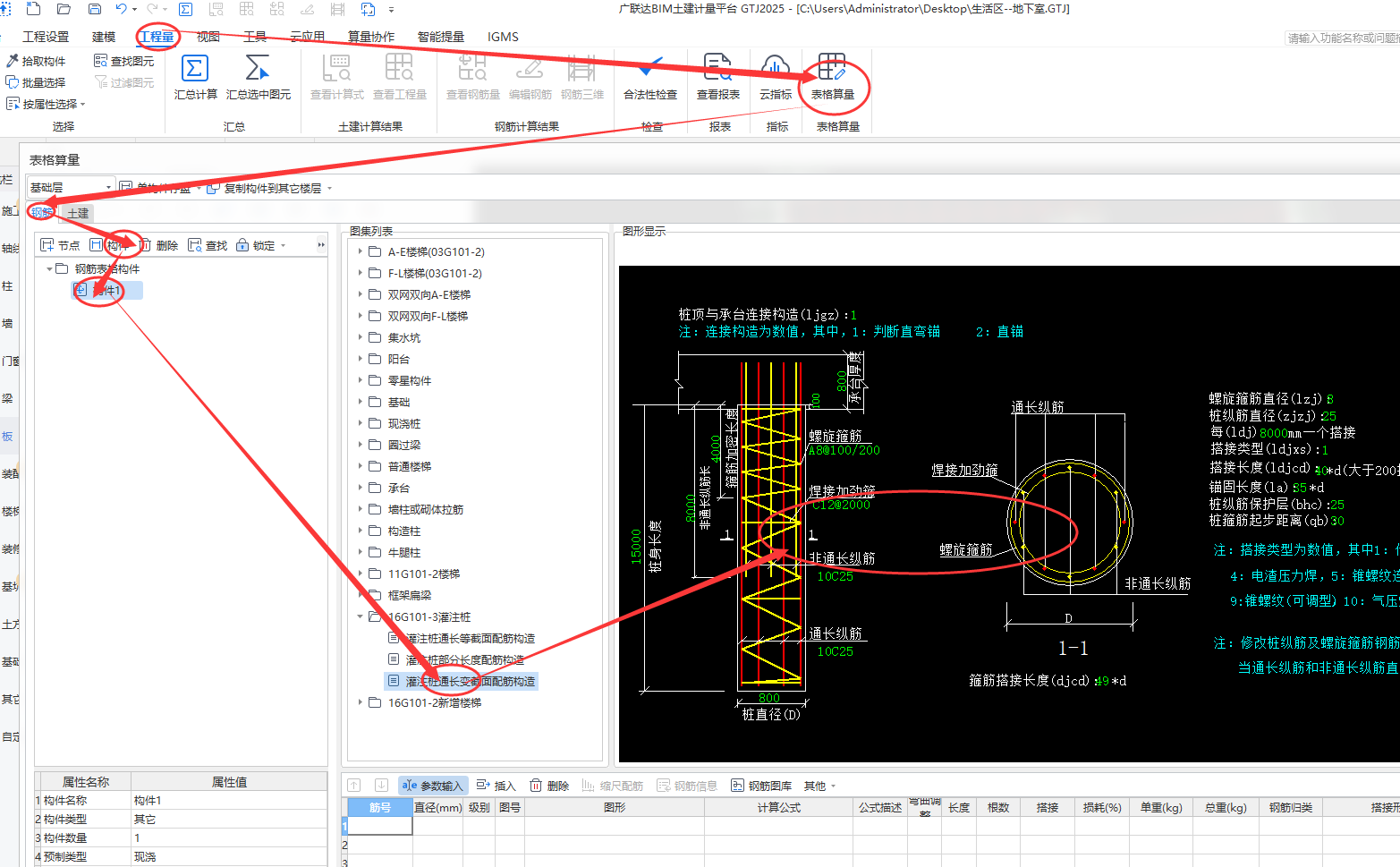1400x867 pixels.
Task: Activate 批量选择 batch selection
Action: tap(36, 82)
